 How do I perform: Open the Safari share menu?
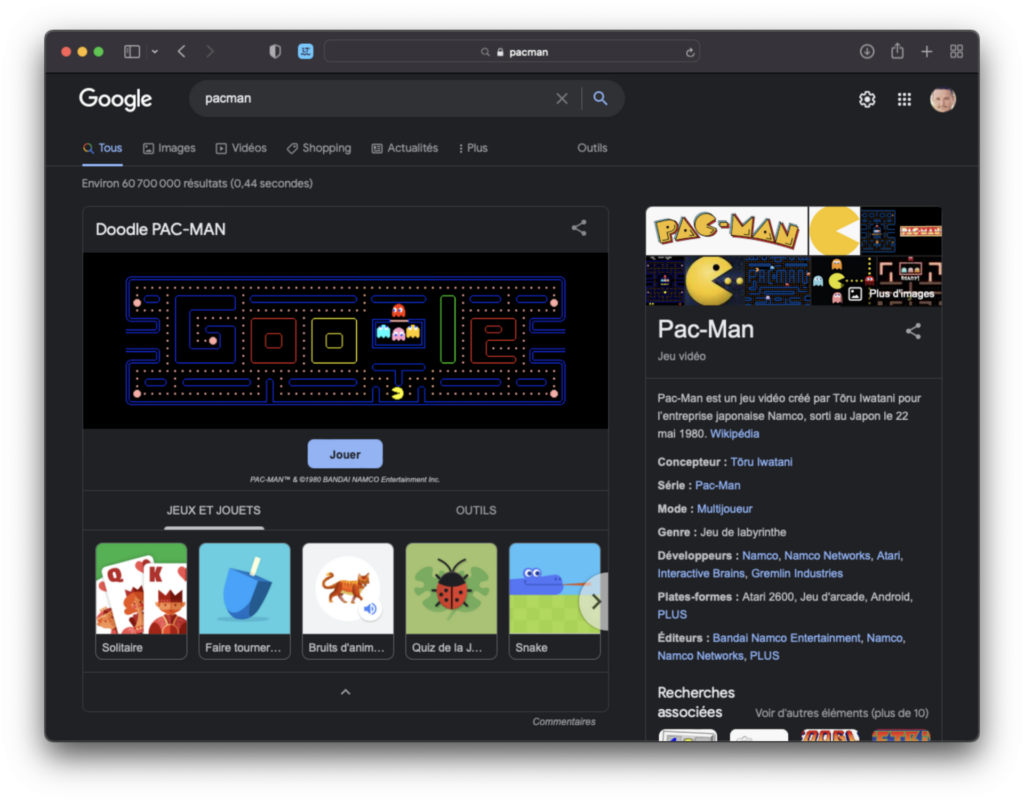click(x=897, y=51)
